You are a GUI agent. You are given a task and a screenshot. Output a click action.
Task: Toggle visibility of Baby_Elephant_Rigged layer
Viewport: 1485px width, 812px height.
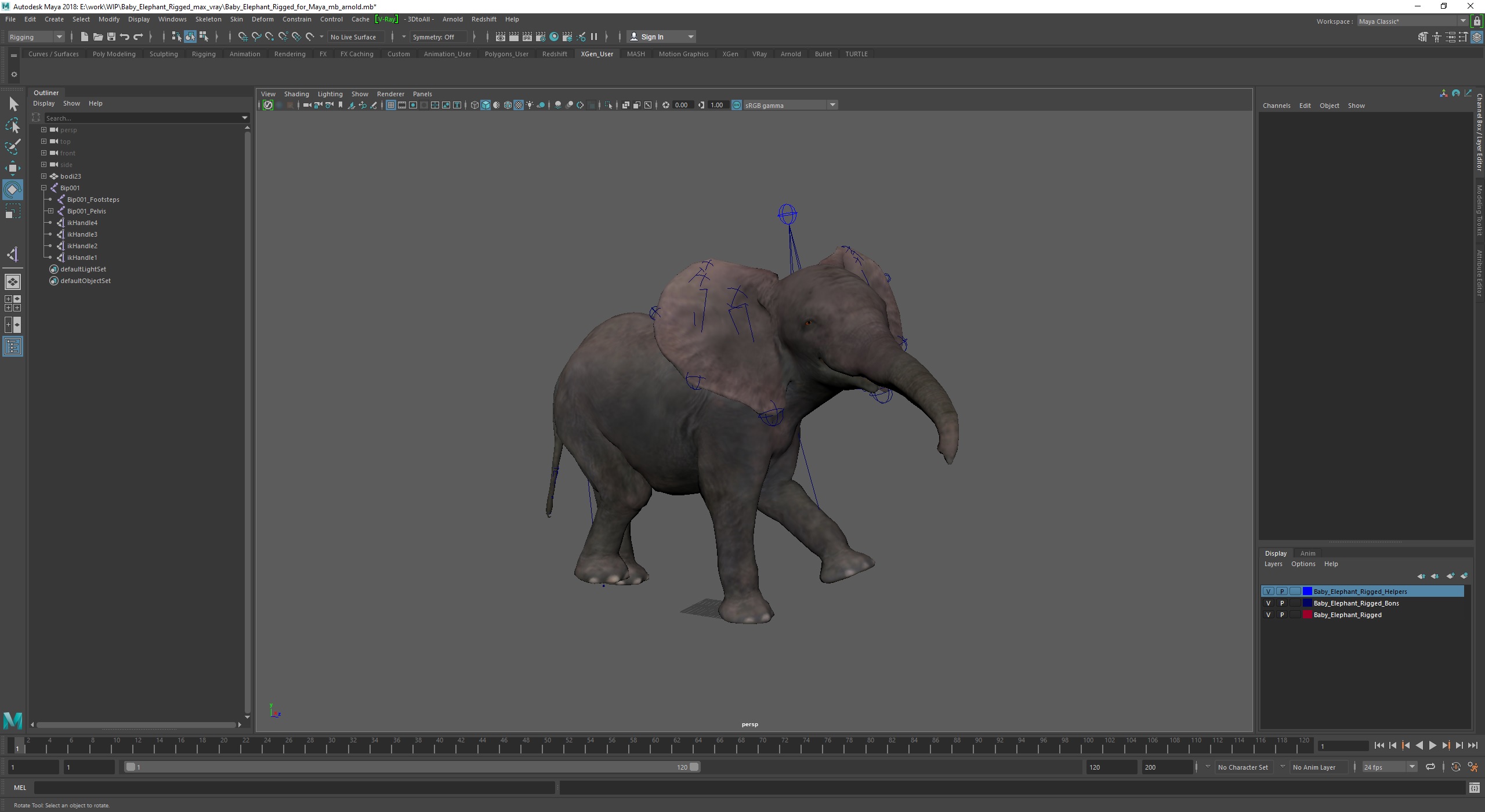pos(1267,614)
